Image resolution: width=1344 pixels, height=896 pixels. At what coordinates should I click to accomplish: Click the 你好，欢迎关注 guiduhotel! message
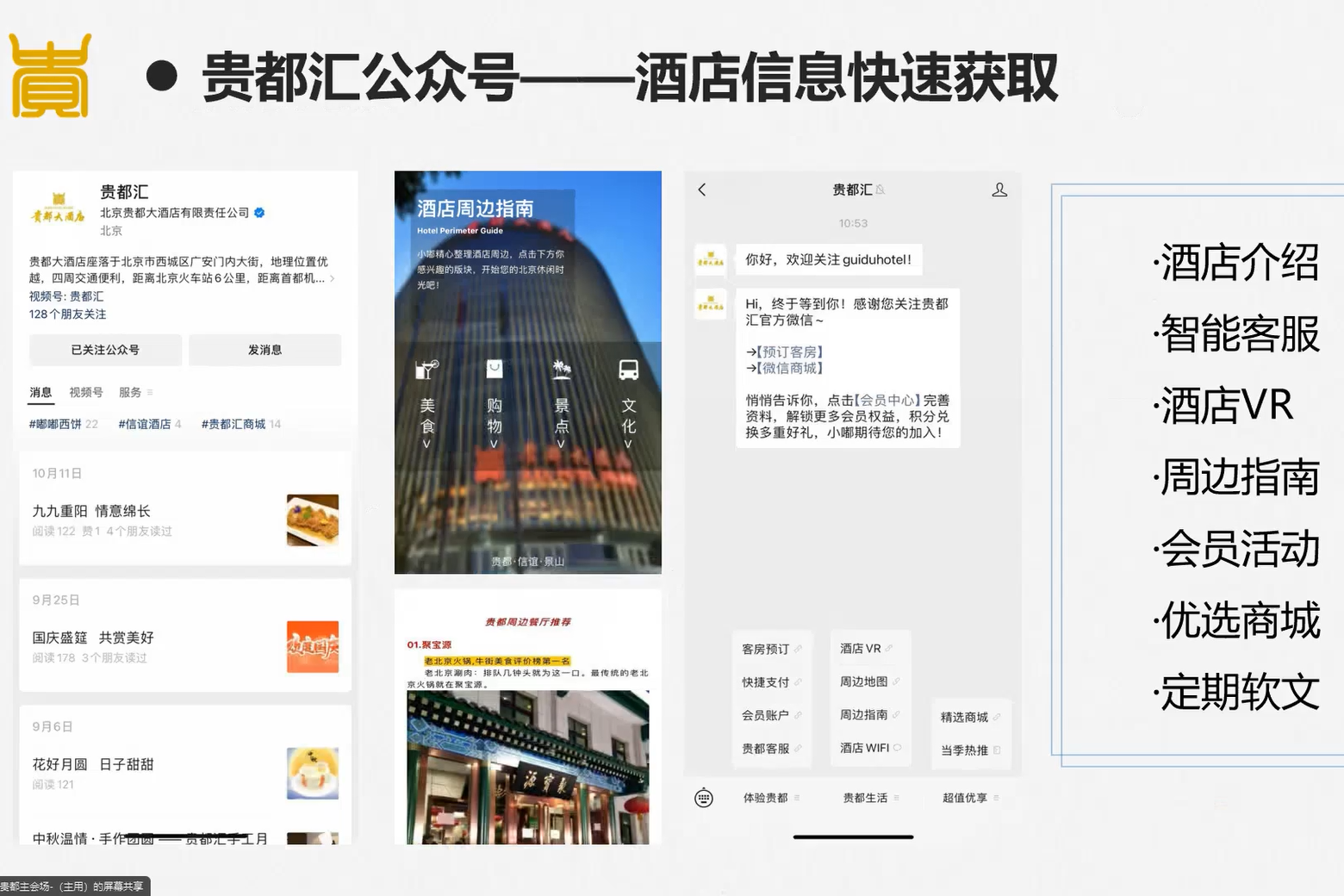click(x=829, y=259)
